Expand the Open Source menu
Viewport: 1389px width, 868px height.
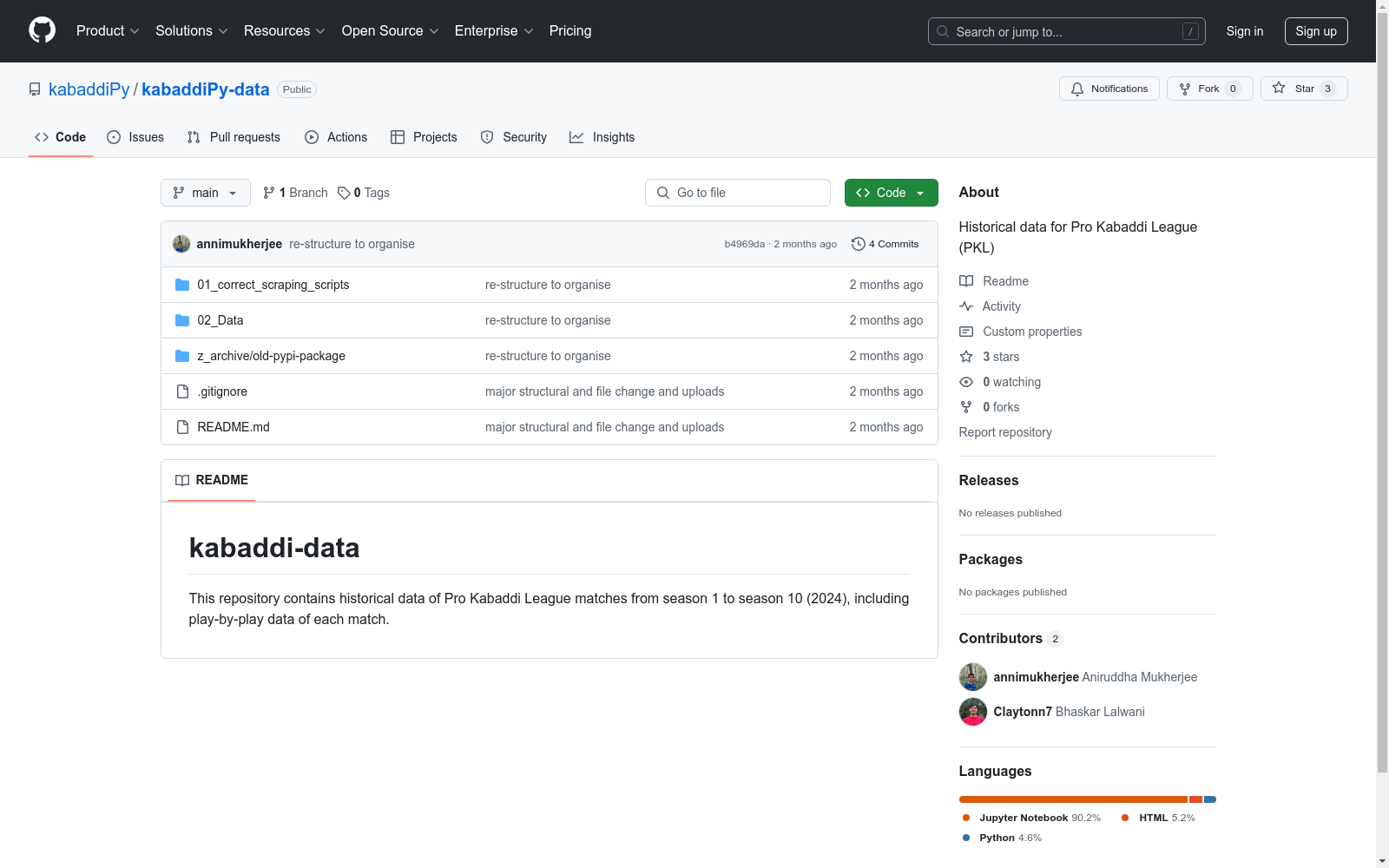391,30
